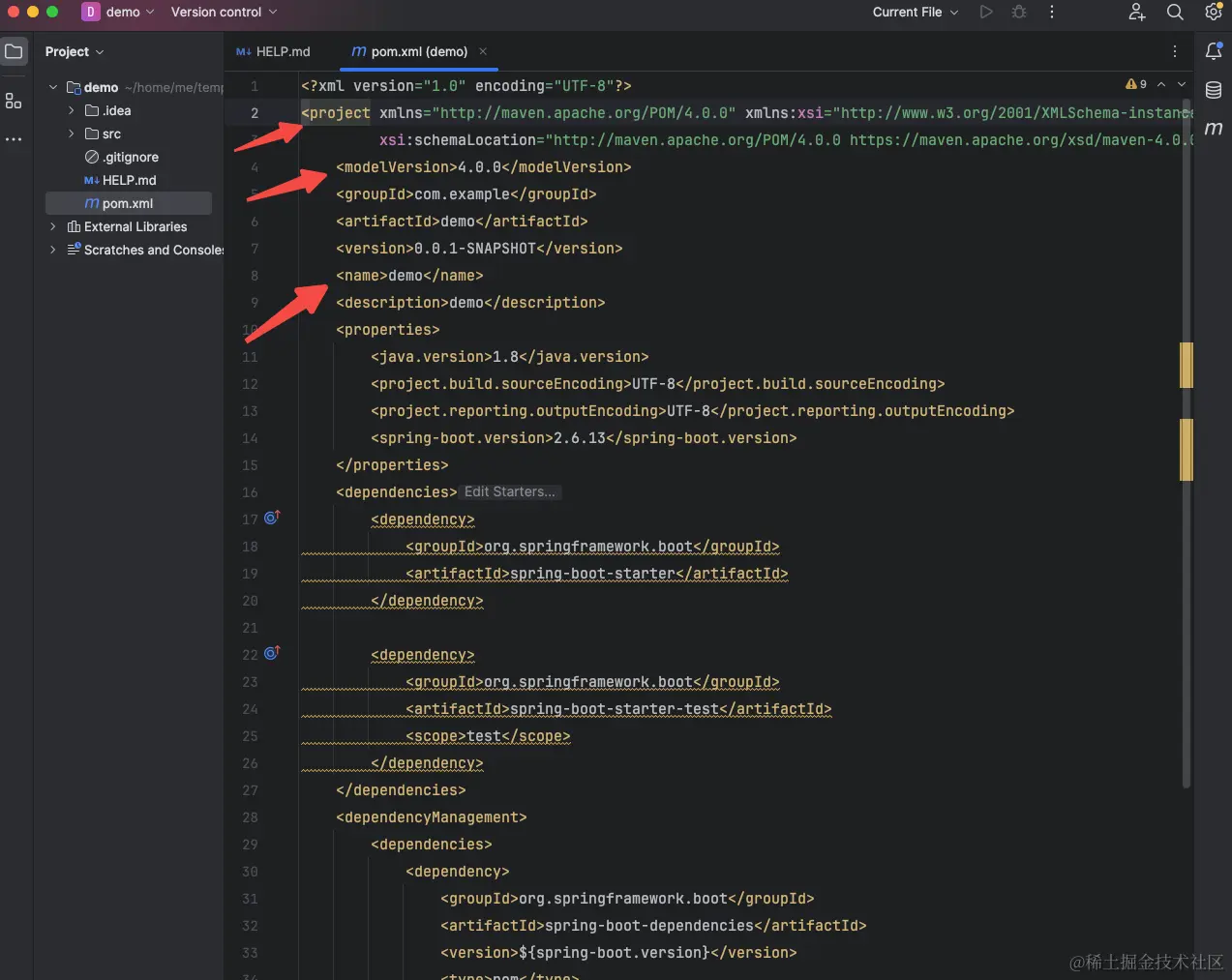Click the Debug bug icon
Image resolution: width=1232 pixels, height=980 pixels.
point(1019,12)
